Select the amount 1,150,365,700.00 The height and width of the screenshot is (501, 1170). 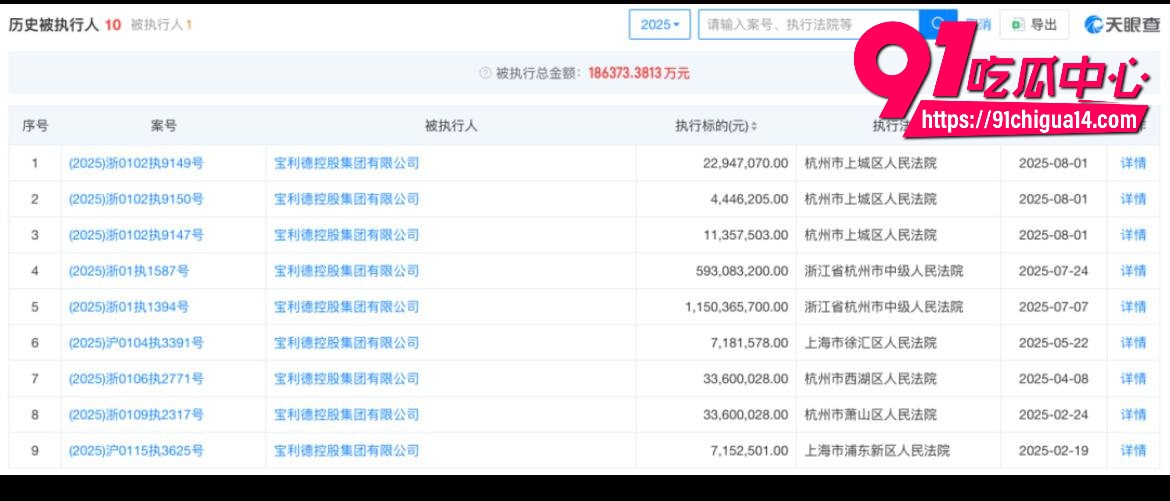pyautogui.click(x=736, y=306)
